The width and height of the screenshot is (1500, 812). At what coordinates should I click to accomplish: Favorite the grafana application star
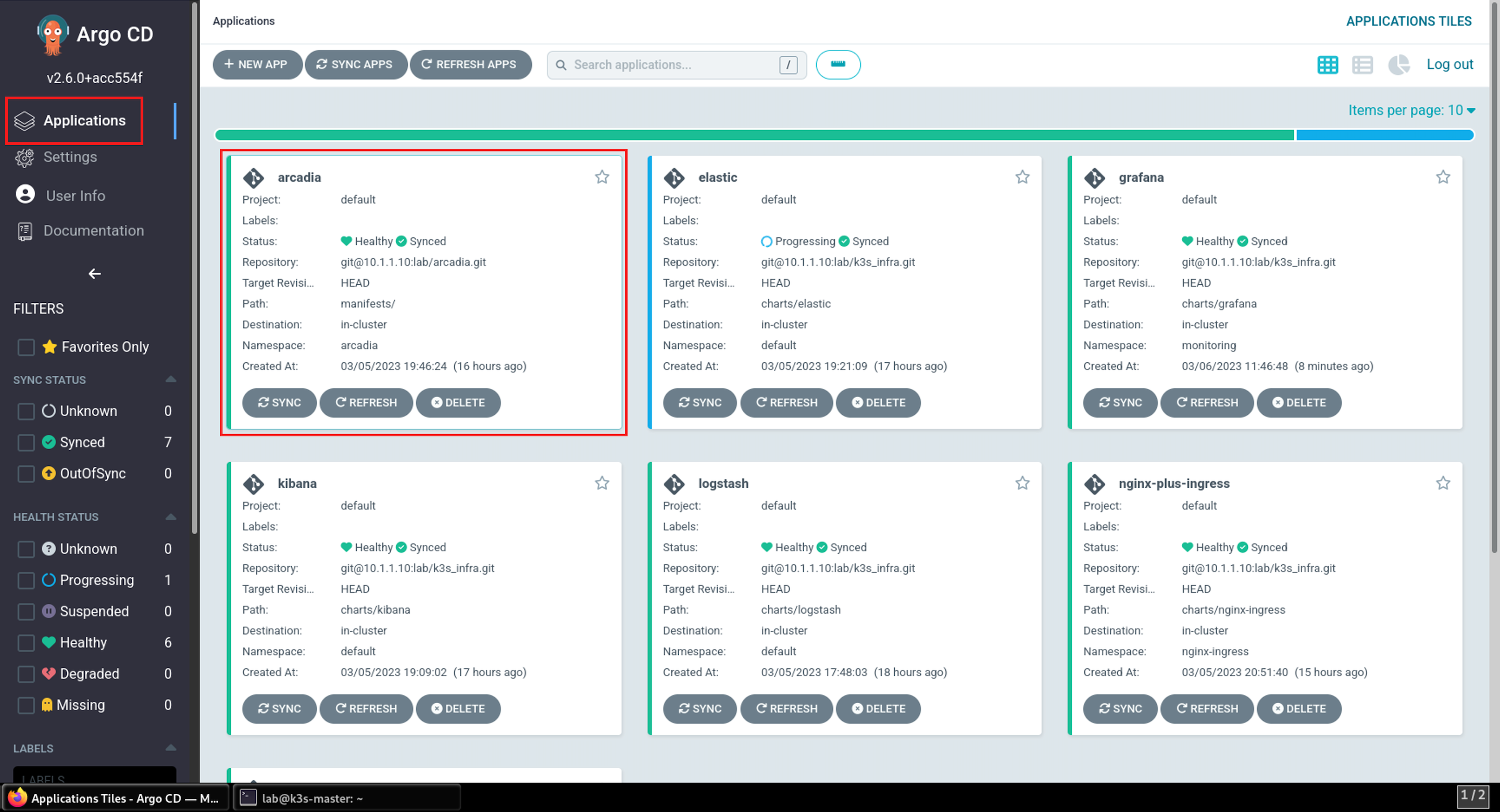tap(1442, 176)
